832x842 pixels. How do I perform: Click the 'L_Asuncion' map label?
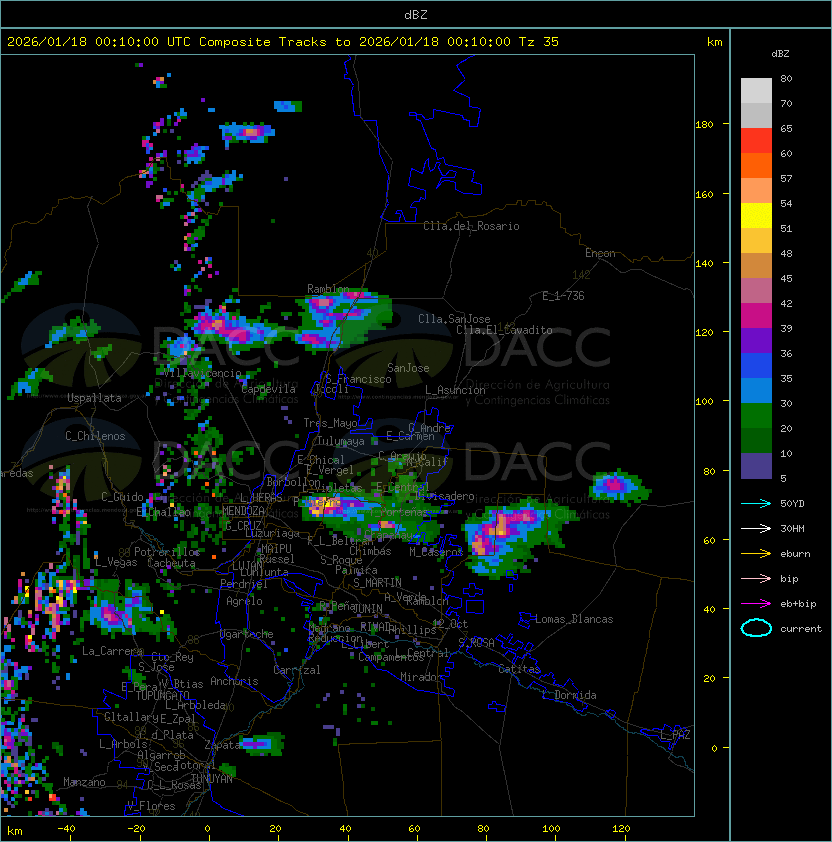[x=455, y=390]
